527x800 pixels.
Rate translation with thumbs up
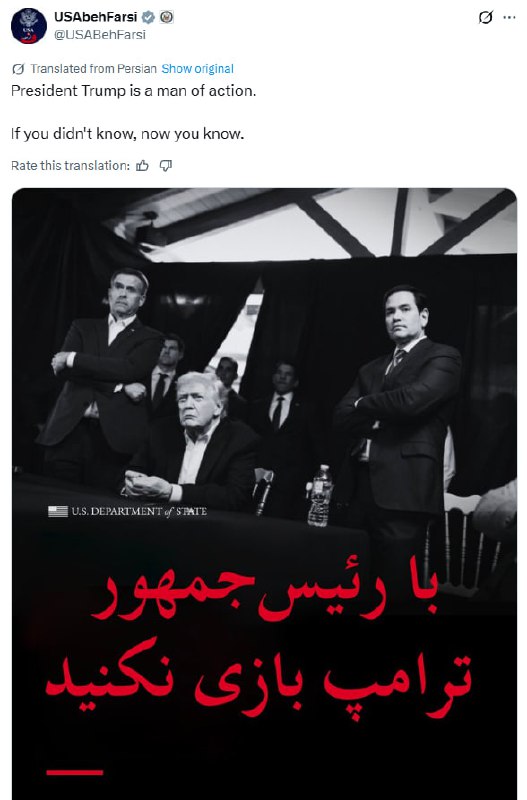click(142, 166)
